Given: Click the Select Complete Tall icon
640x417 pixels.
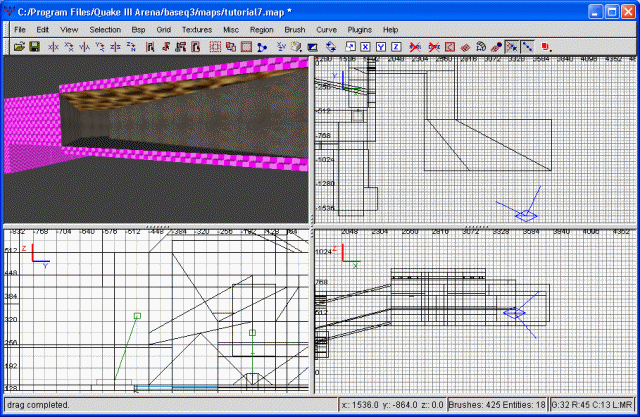Looking at the screenshot, I should click(150, 47).
